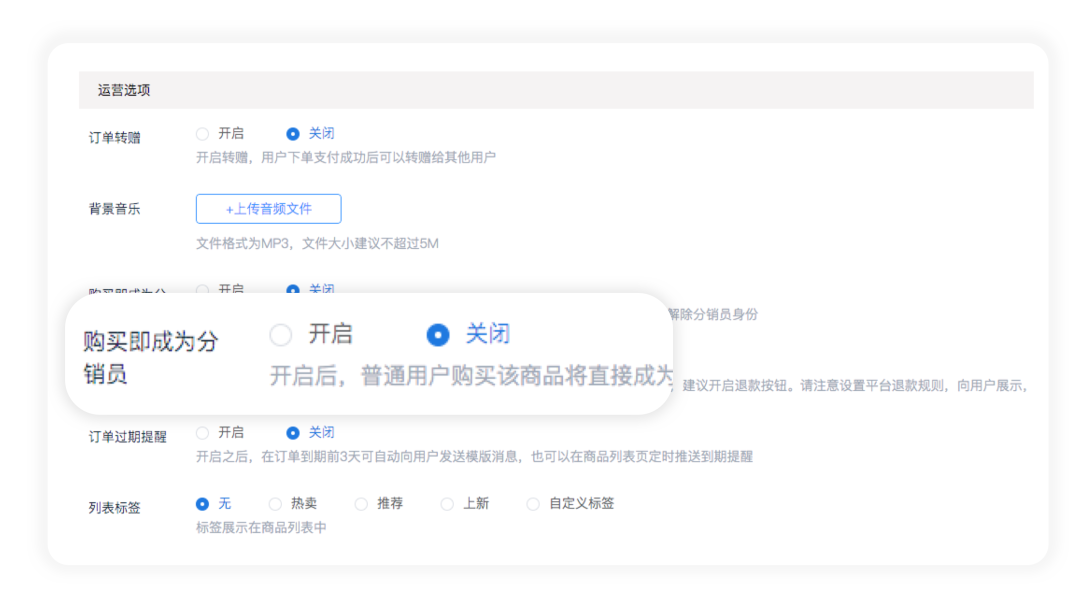1080x610 pixels.
Task: Enable 订单过期提醒 via its 开启 radio
Action: click(x=202, y=432)
